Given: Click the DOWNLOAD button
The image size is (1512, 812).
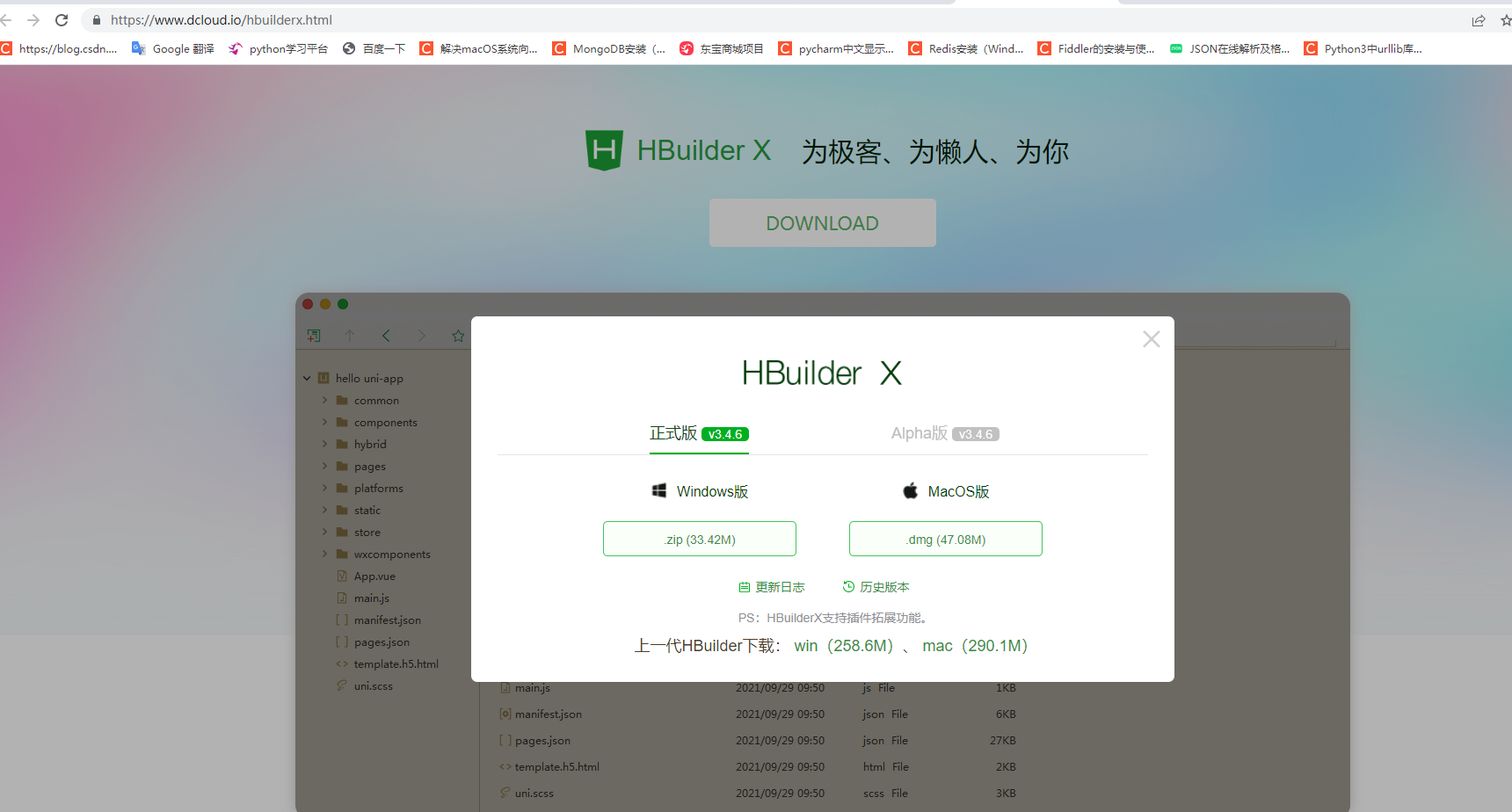Looking at the screenshot, I should (x=822, y=222).
